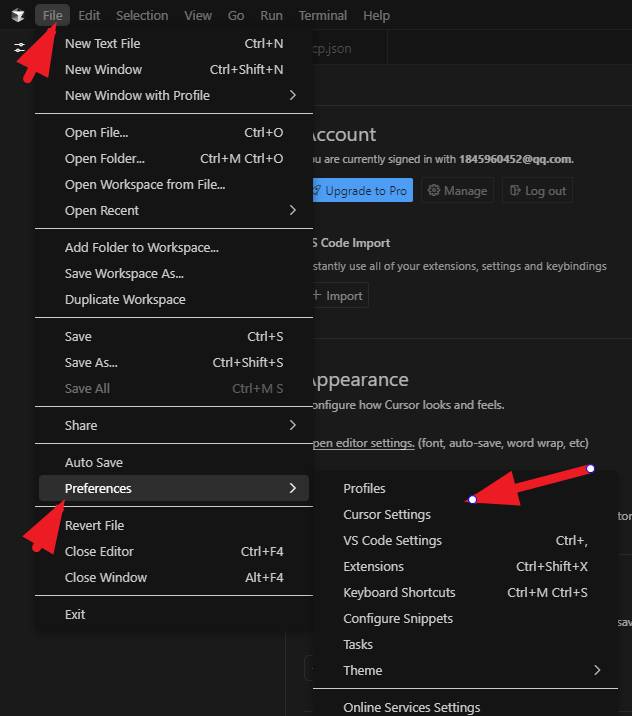Open the settings sliders icon in sidebar
The height and width of the screenshot is (716, 632).
(x=19, y=47)
